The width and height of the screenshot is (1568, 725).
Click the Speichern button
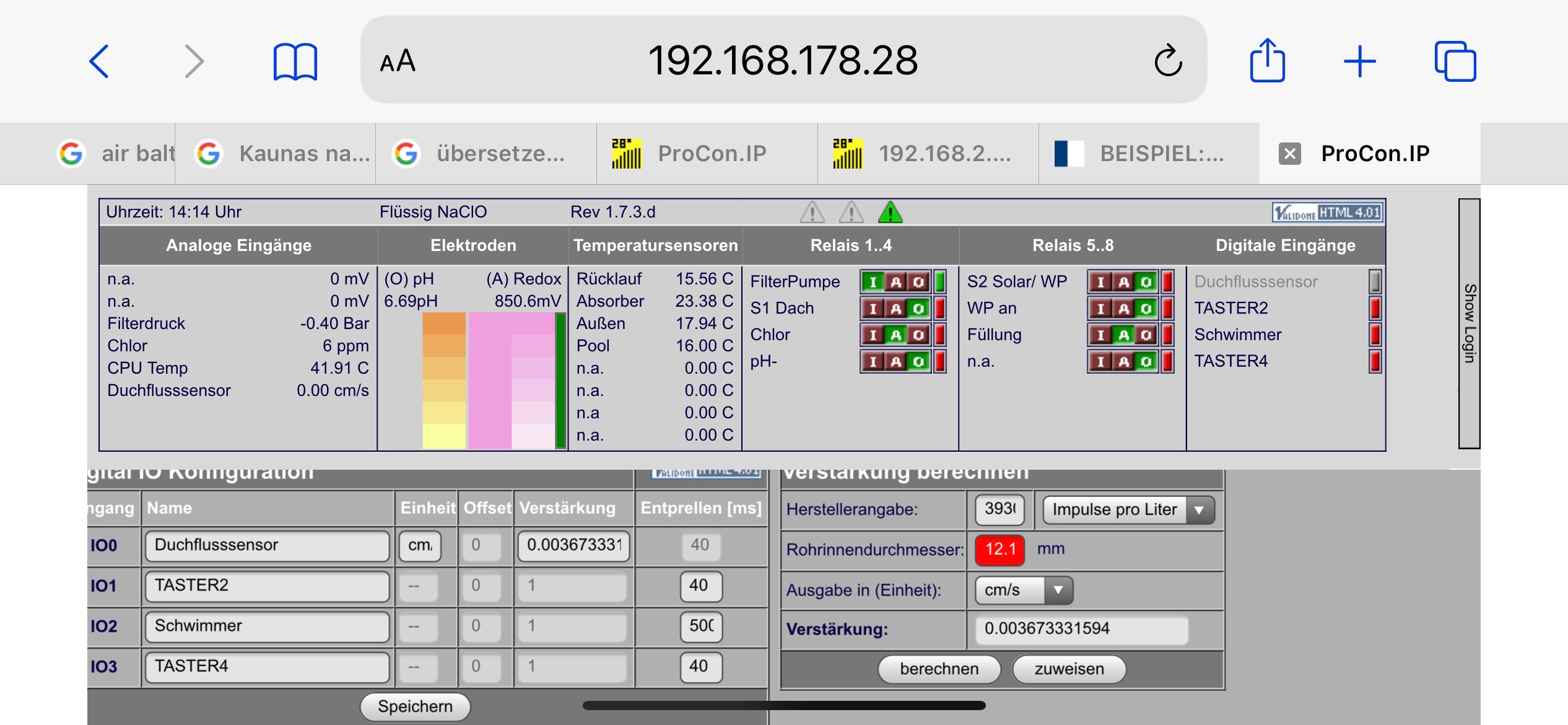[415, 706]
